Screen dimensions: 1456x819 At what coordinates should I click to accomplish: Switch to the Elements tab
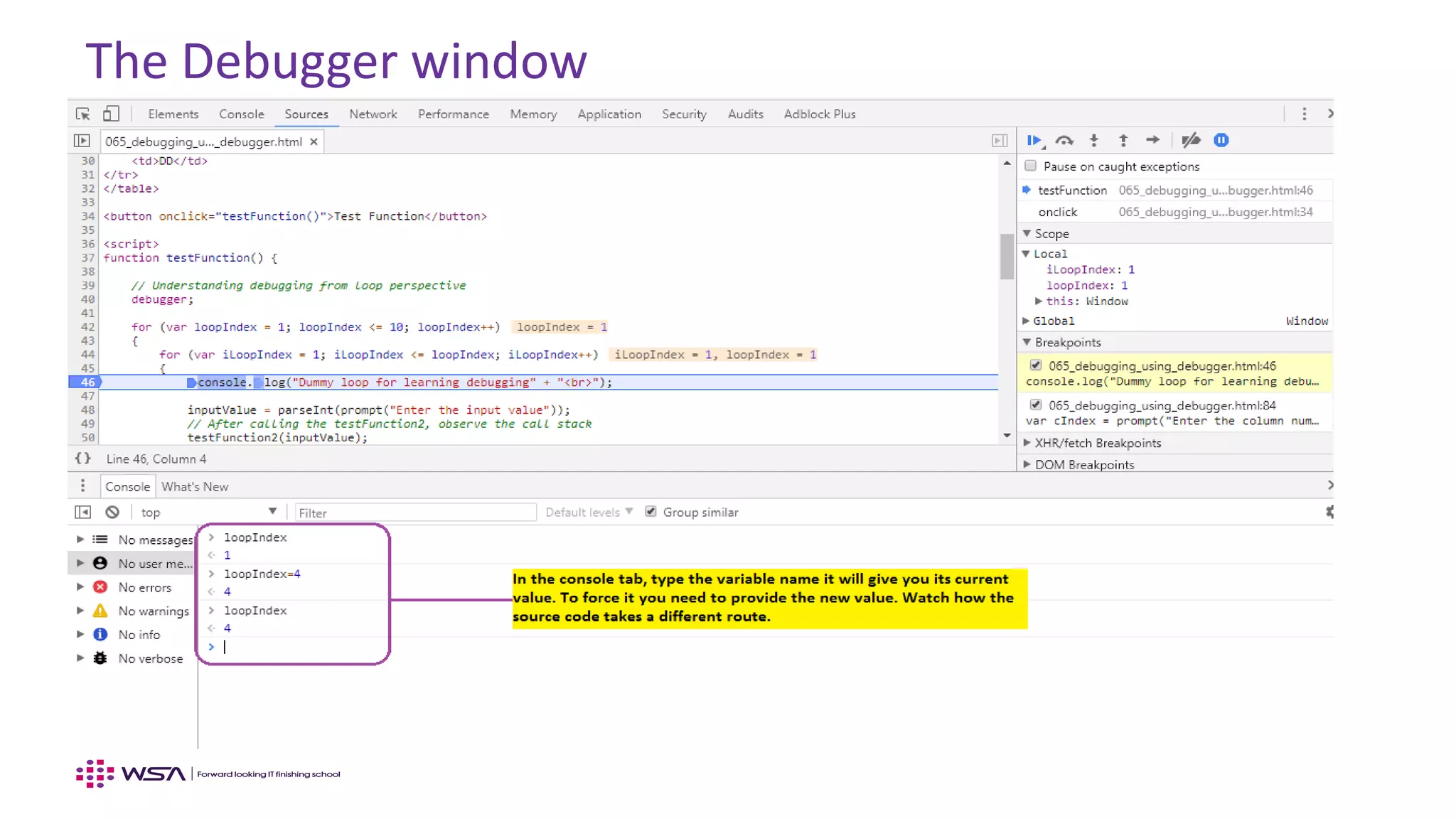[x=173, y=114]
